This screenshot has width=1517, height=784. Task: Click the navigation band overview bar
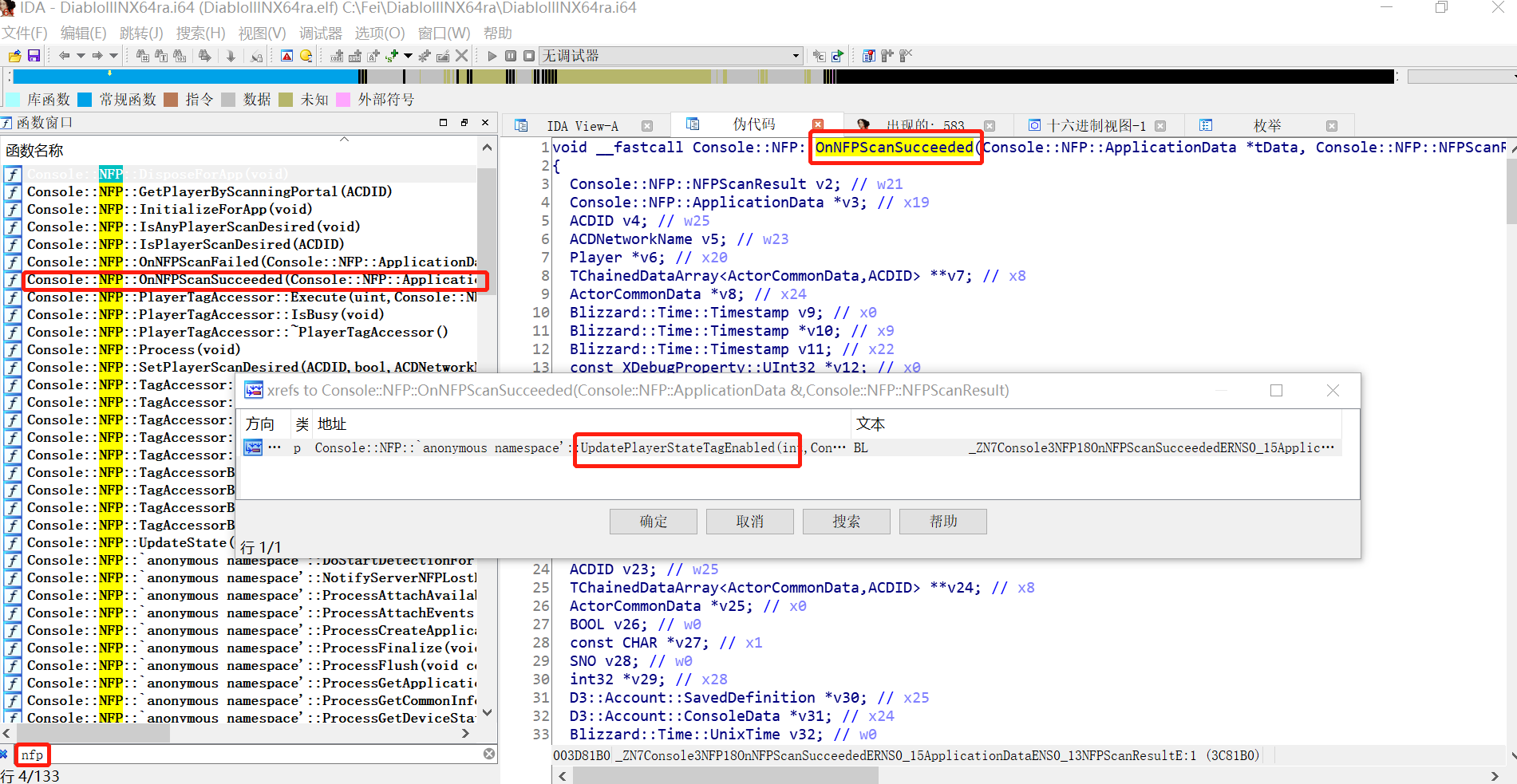coord(704,77)
